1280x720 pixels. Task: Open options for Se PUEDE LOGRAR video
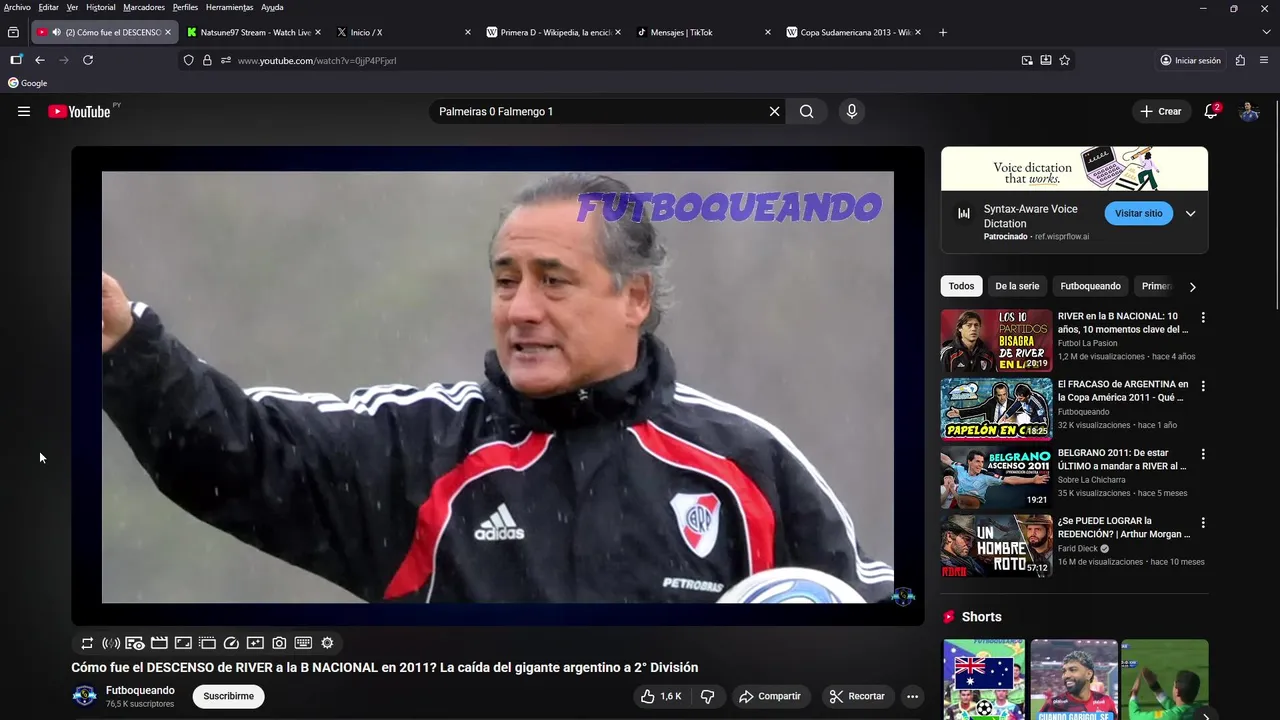point(1203,522)
